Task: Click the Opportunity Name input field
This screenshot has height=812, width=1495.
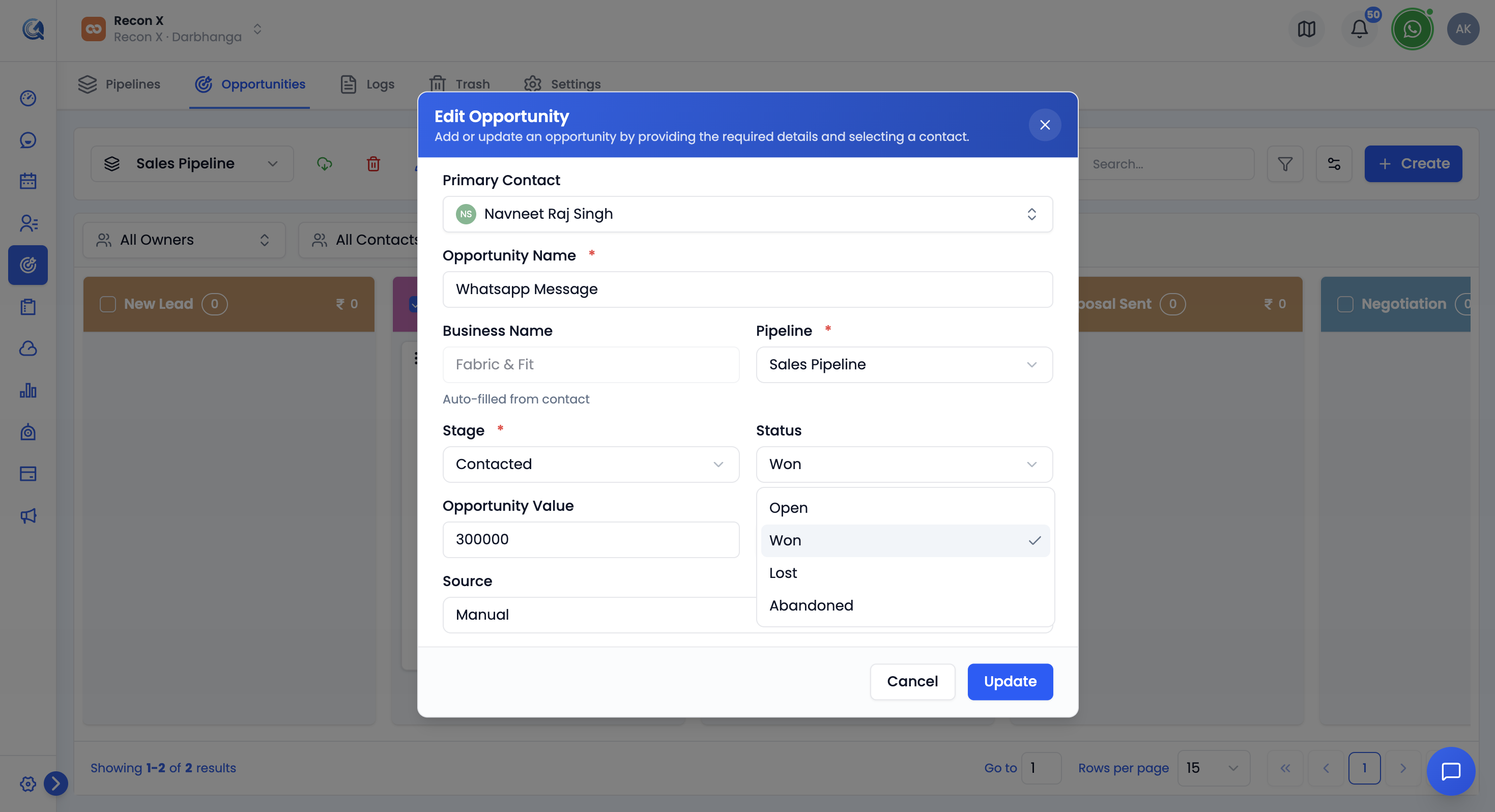Action: (x=747, y=289)
